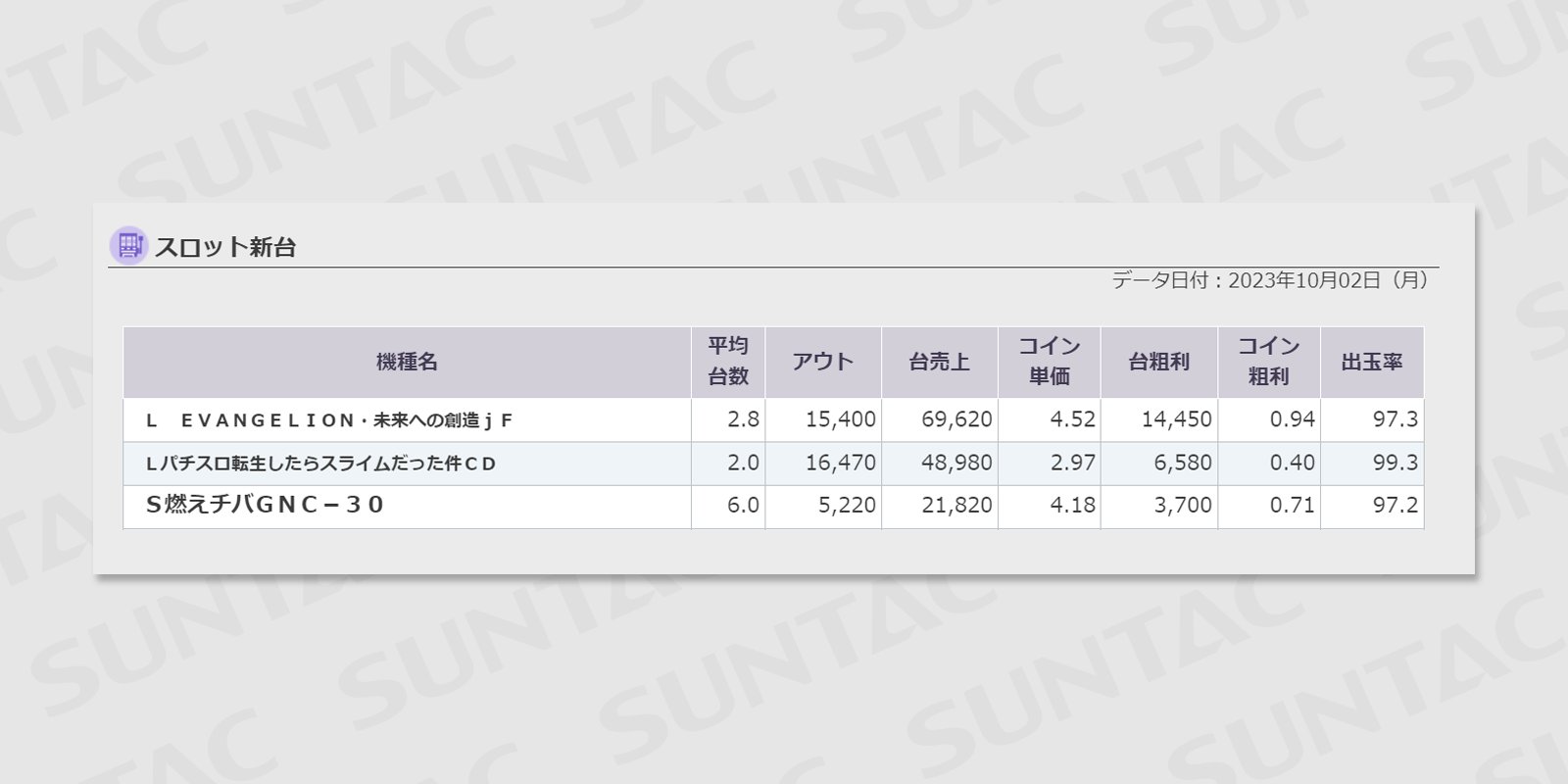The image size is (1568, 784).
Task: Click payout rate 97.3
Action: pos(1396,419)
